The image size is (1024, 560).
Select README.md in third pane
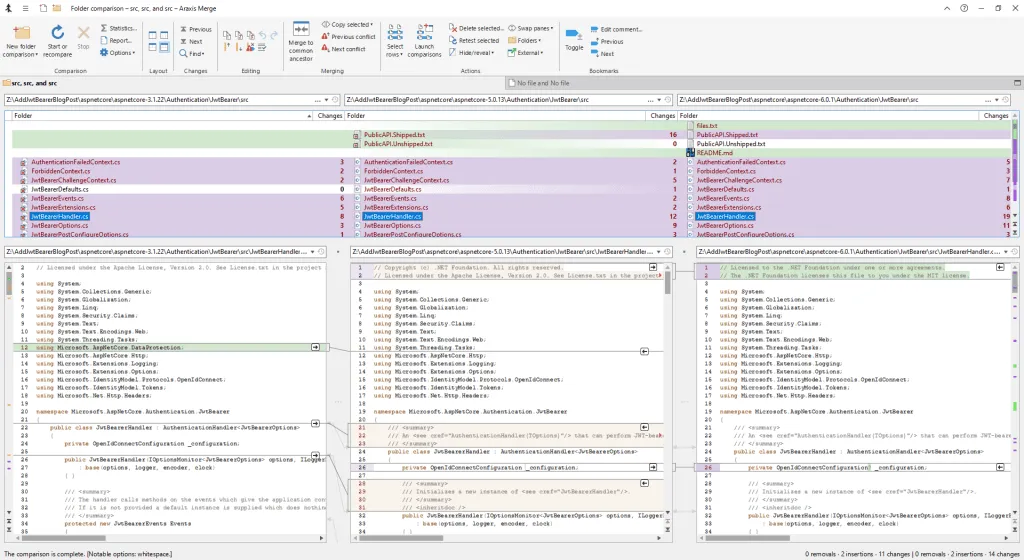coord(714,153)
